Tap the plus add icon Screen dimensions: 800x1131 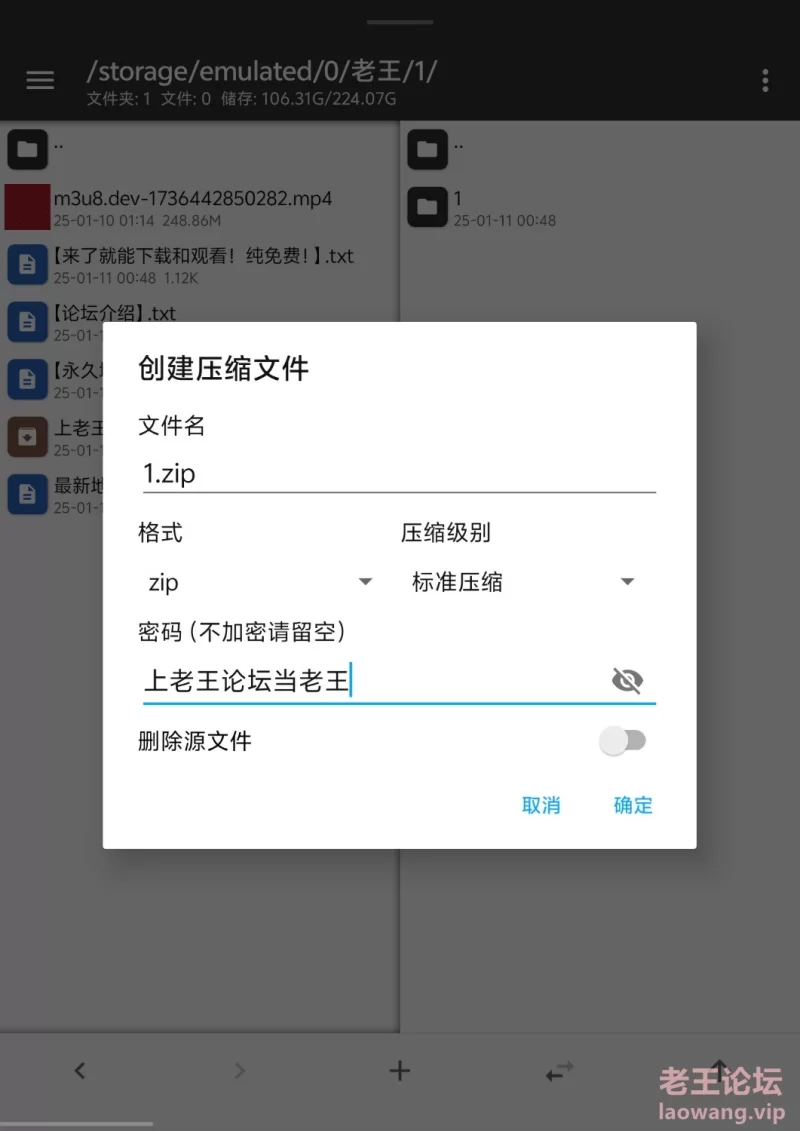pyautogui.click(x=400, y=1070)
